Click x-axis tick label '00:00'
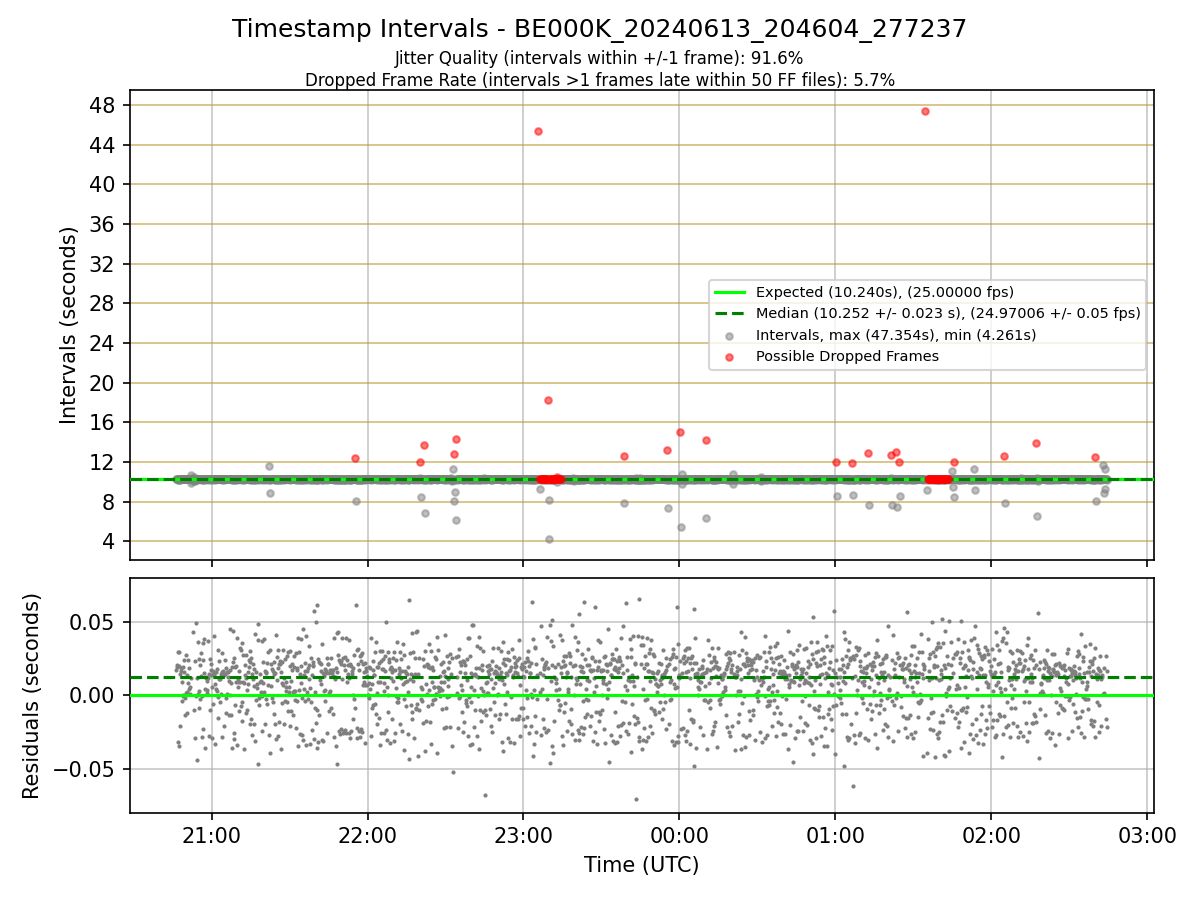Image resolution: width=1200 pixels, height=900 pixels. coord(679,834)
